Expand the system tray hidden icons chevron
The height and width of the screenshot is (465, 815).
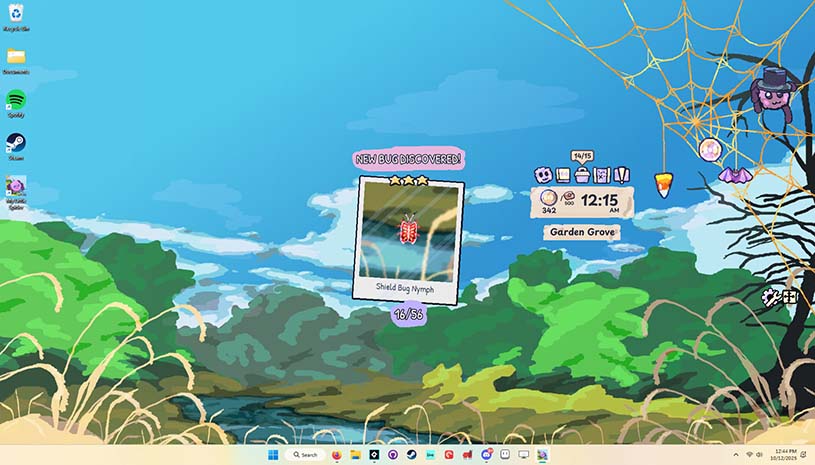point(736,455)
